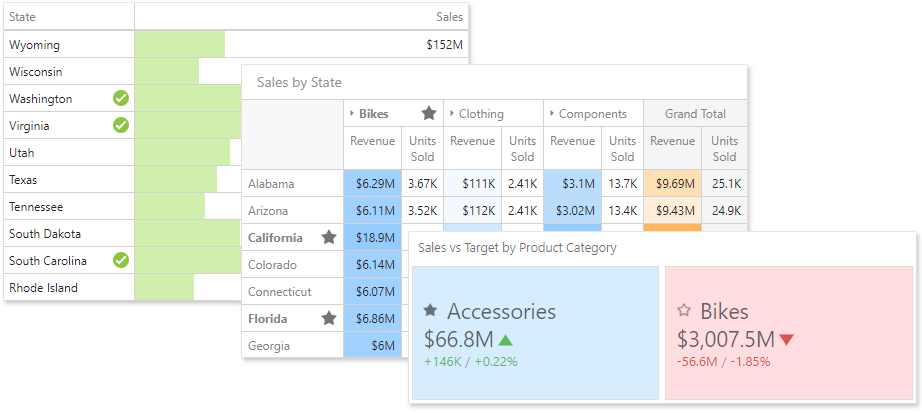Select the Grand Total column header
The height and width of the screenshot is (413, 922).
[x=694, y=114]
